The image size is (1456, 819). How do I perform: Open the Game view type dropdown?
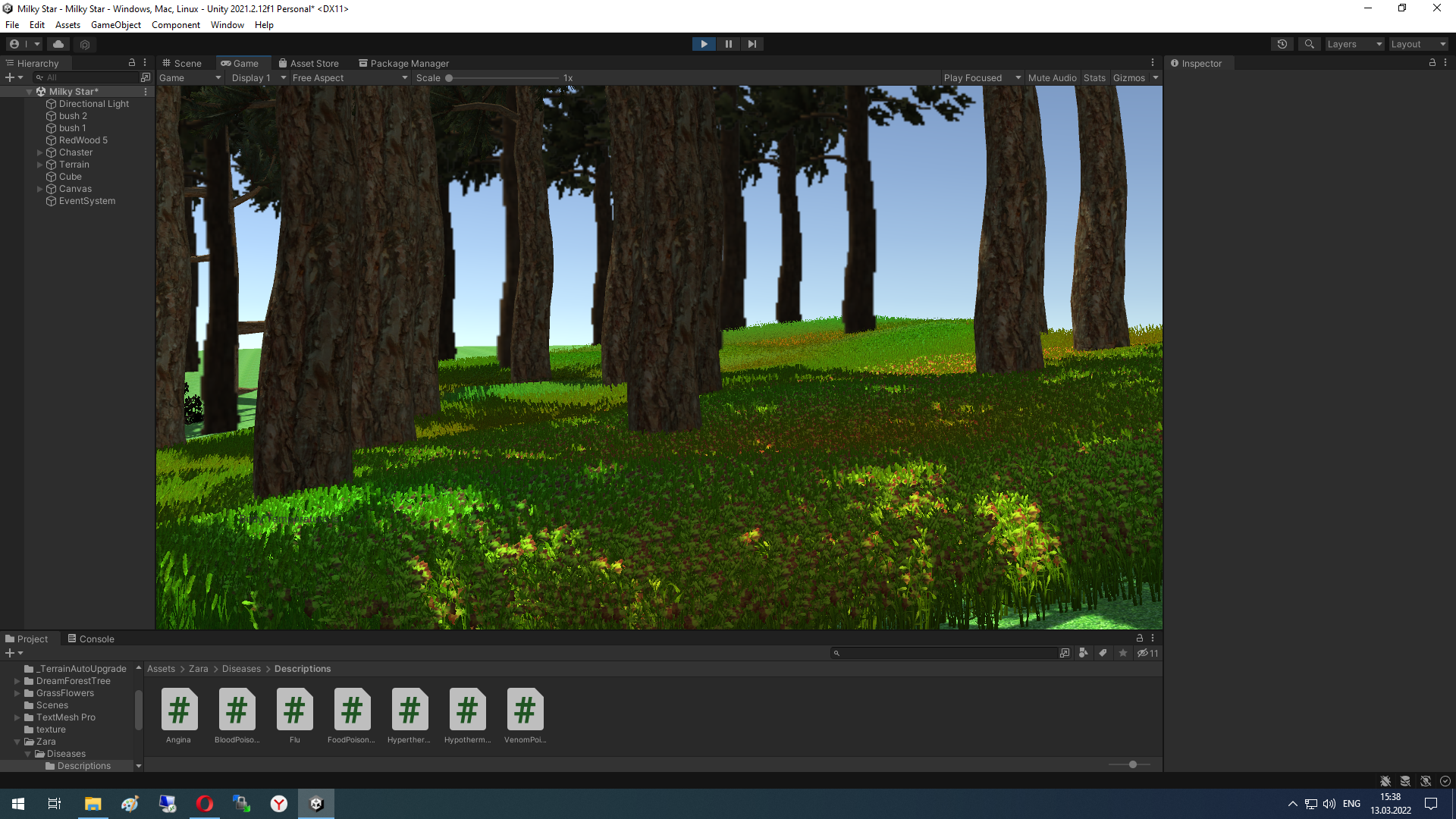tap(190, 78)
